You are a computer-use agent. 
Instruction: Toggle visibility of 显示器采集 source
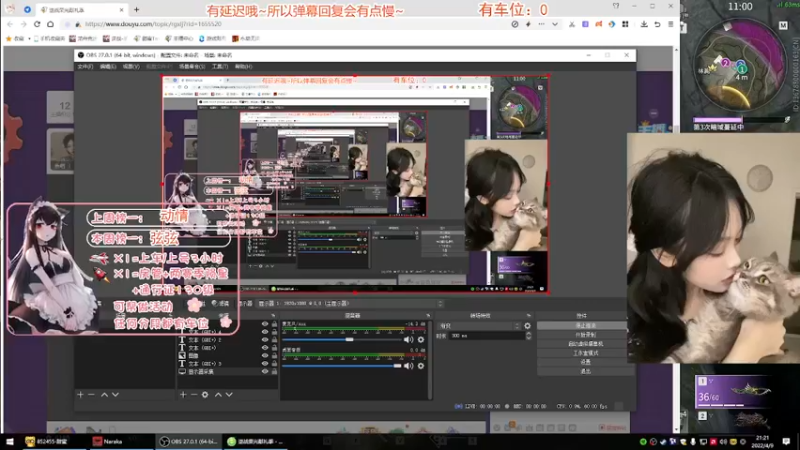(x=265, y=372)
